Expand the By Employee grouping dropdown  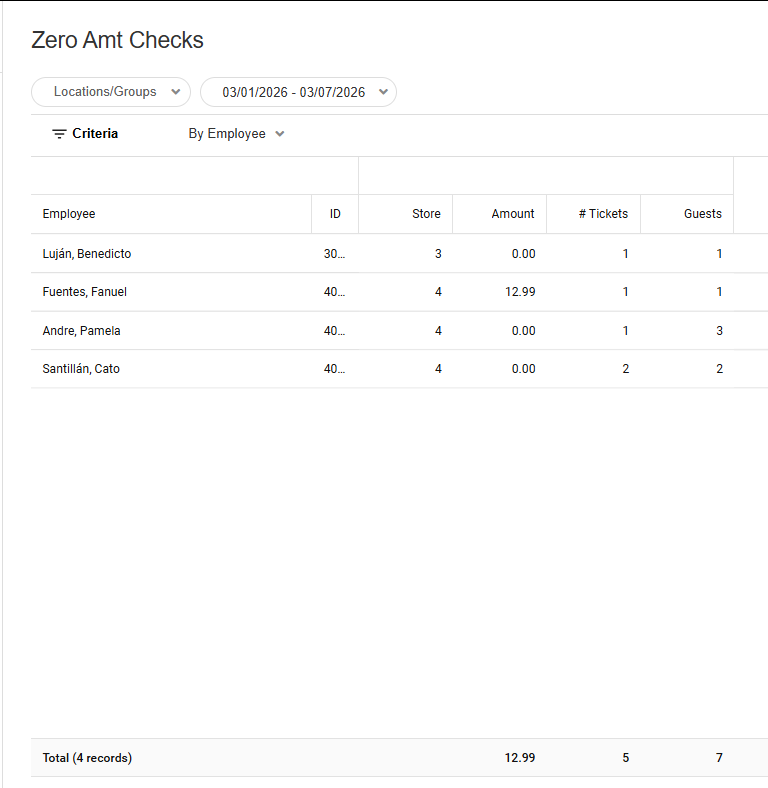pos(237,134)
